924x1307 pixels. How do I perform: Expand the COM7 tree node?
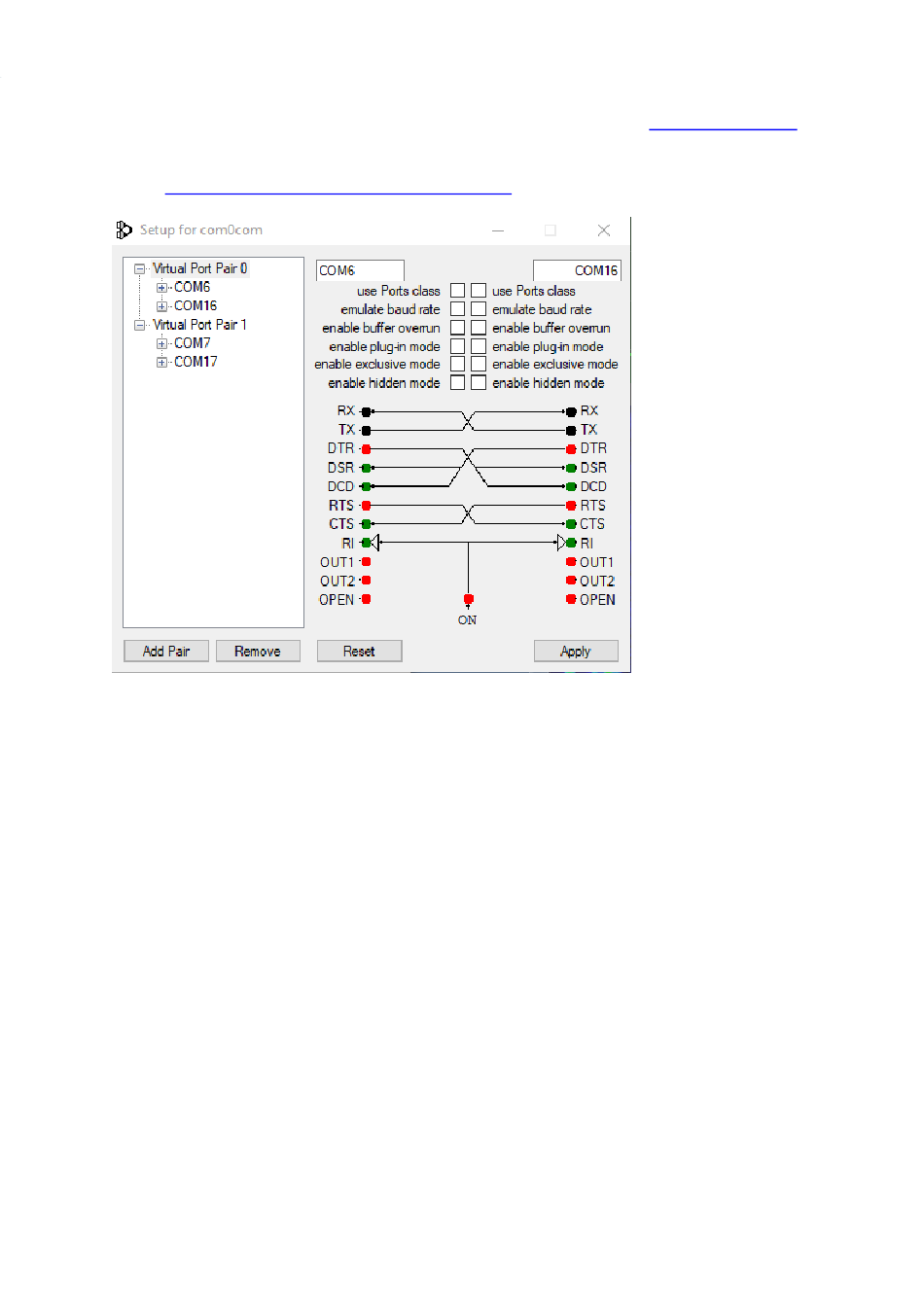pyautogui.click(x=161, y=343)
